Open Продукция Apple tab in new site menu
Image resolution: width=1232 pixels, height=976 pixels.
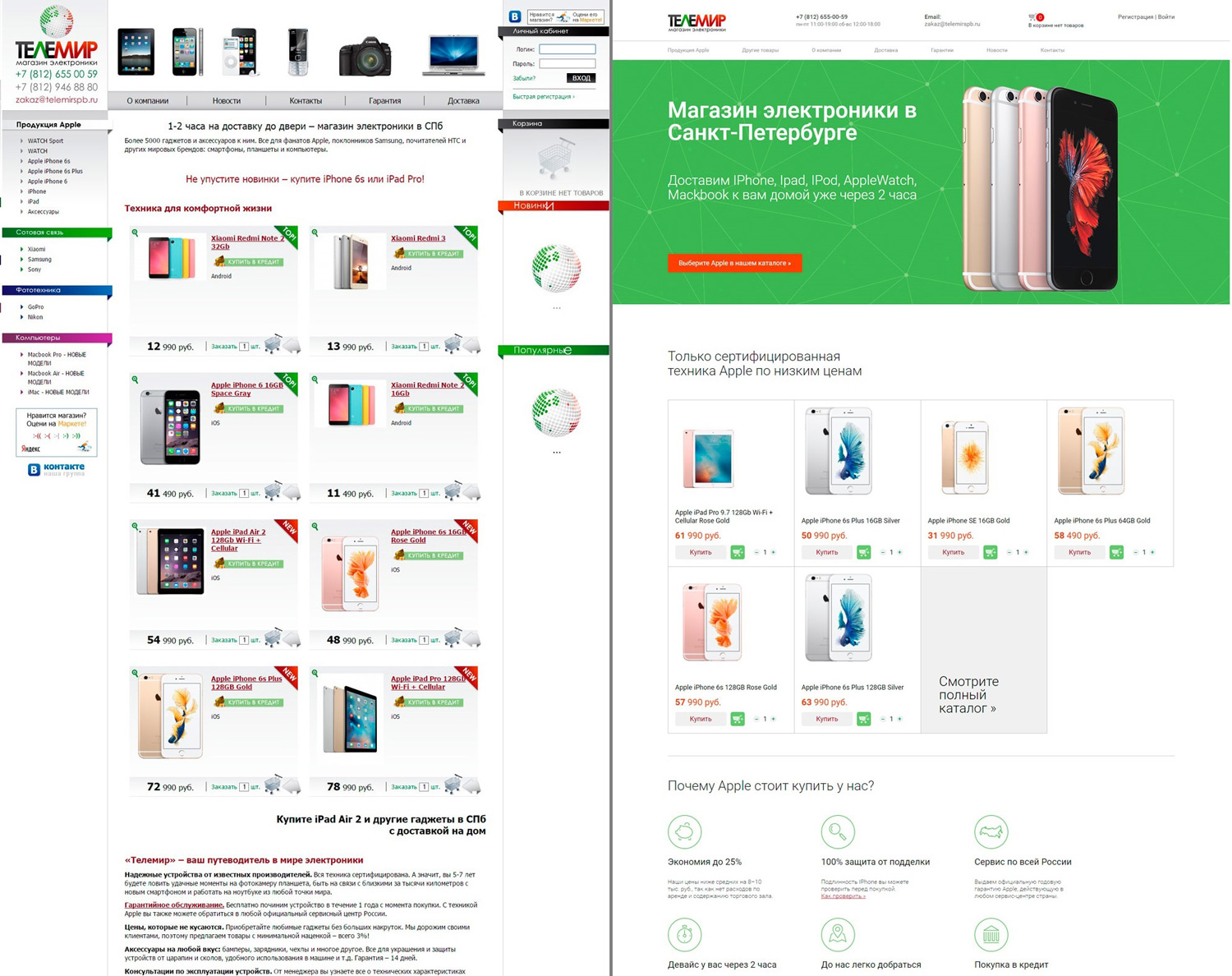(x=688, y=50)
